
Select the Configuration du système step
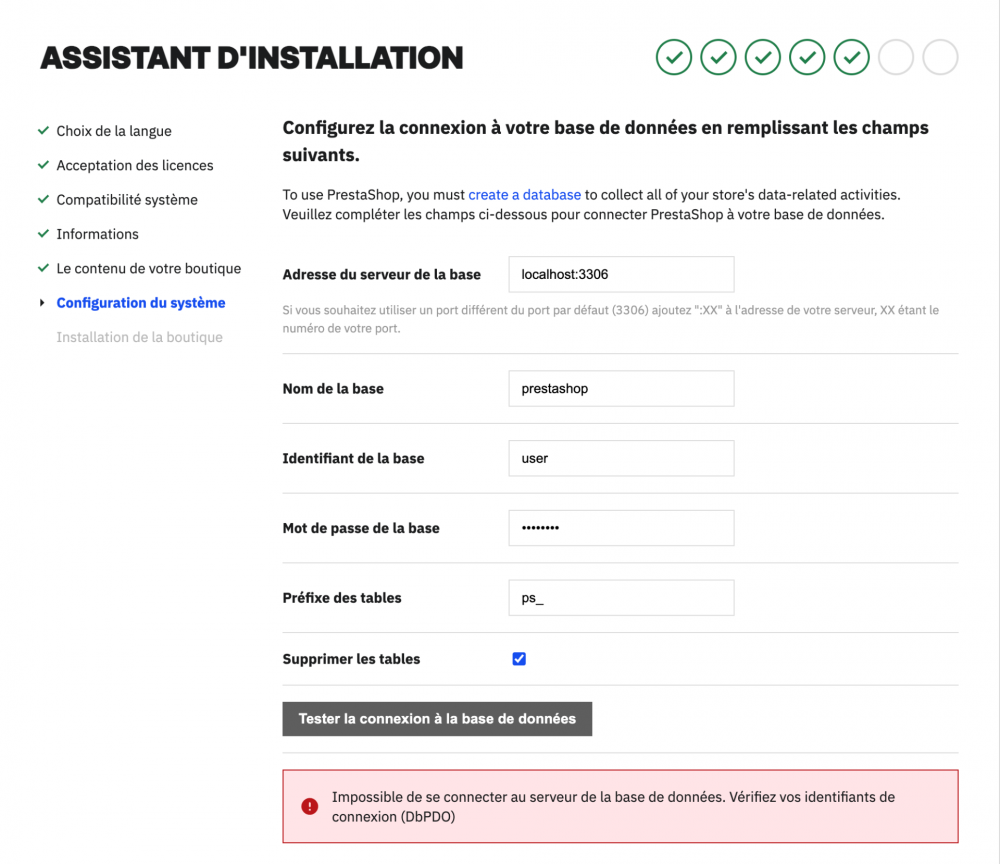140,303
